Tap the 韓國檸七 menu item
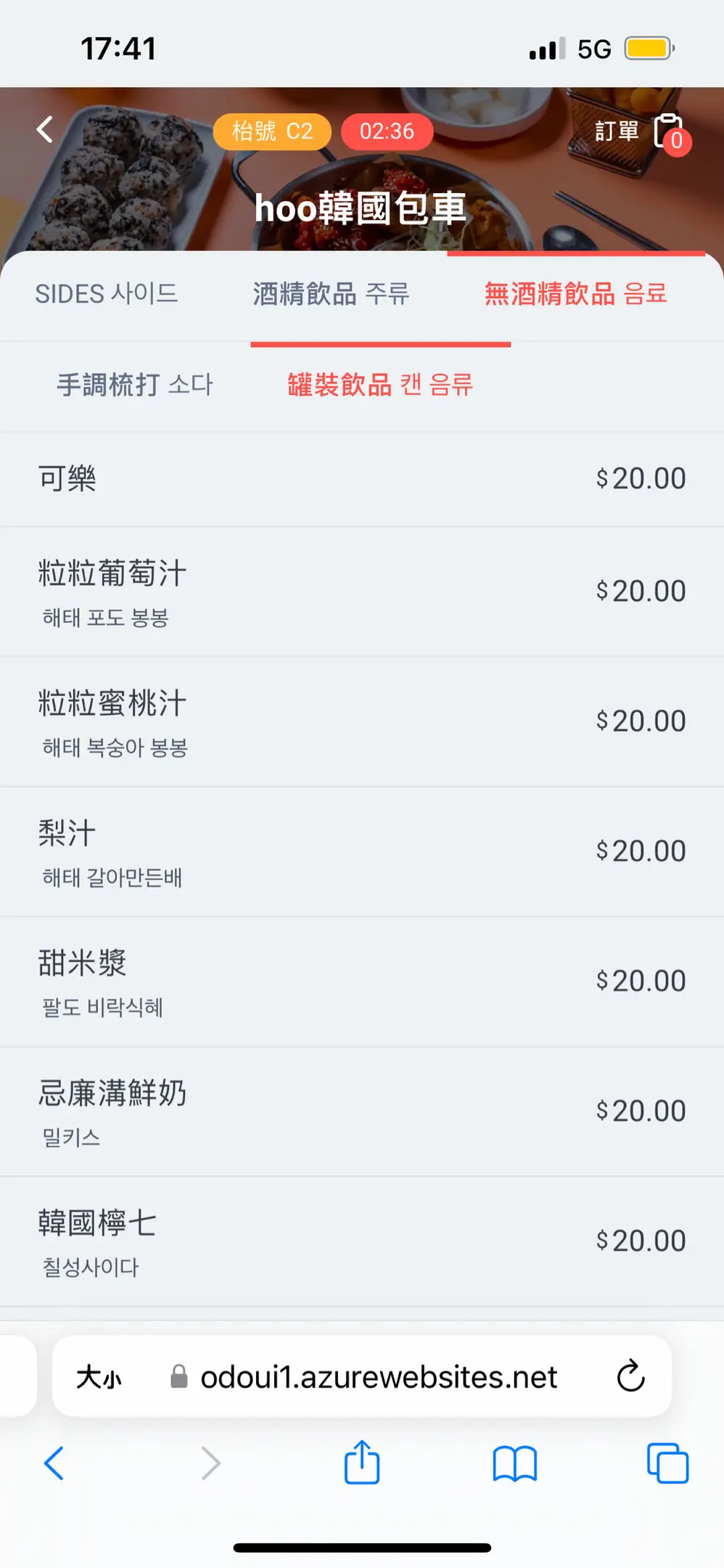This screenshot has height=1568, width=724. coord(361,1241)
